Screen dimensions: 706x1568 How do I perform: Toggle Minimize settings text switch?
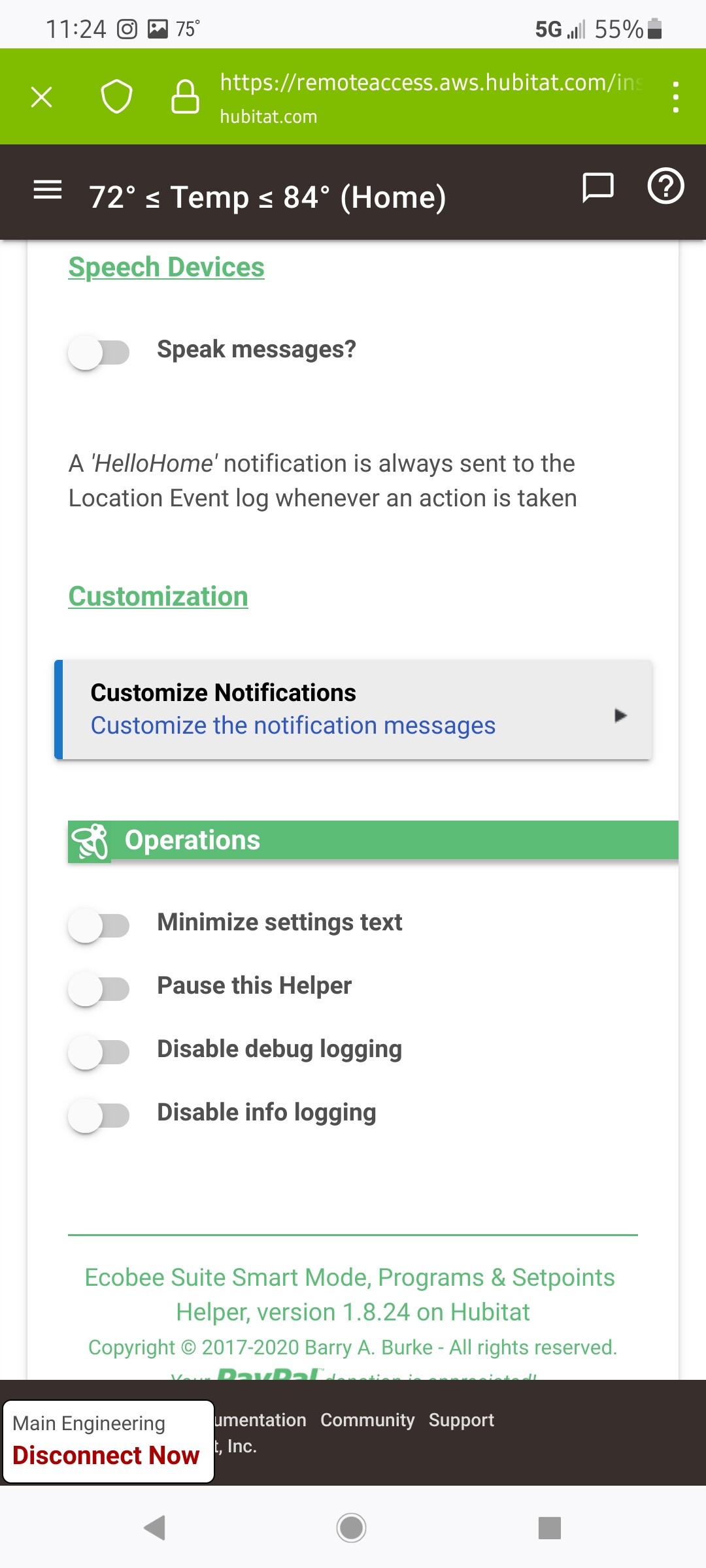99,925
